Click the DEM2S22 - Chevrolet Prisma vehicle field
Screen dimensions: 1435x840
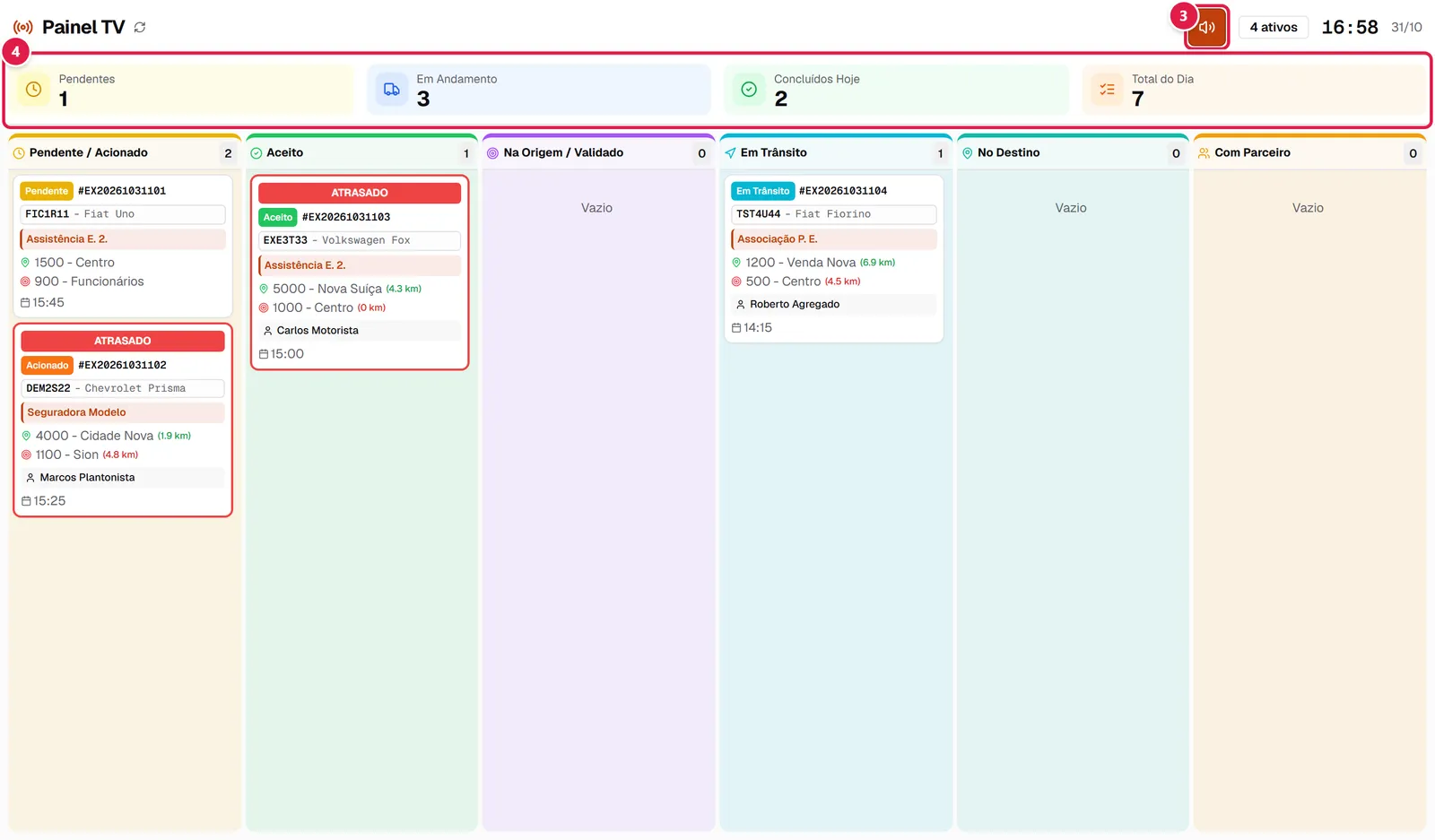click(x=123, y=388)
